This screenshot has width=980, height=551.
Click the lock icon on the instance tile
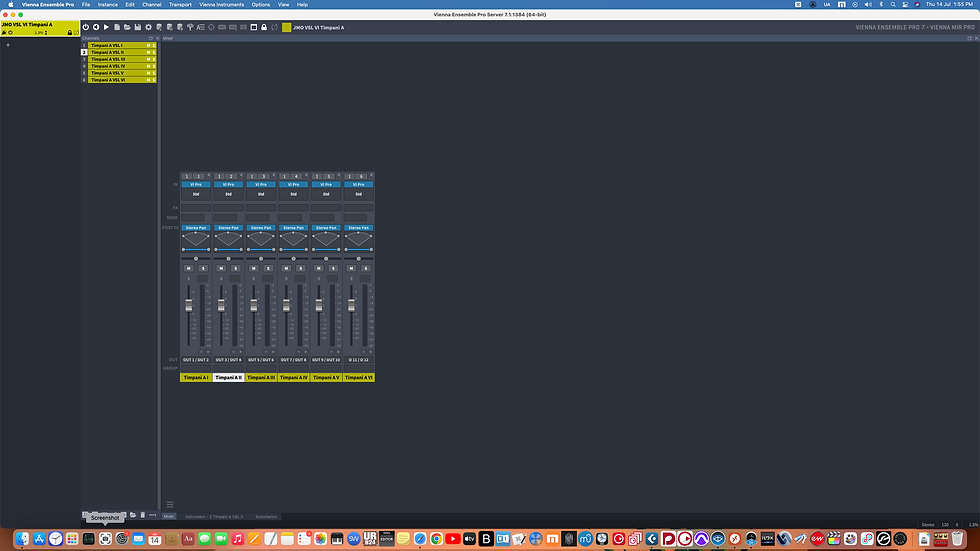(x=69, y=32)
